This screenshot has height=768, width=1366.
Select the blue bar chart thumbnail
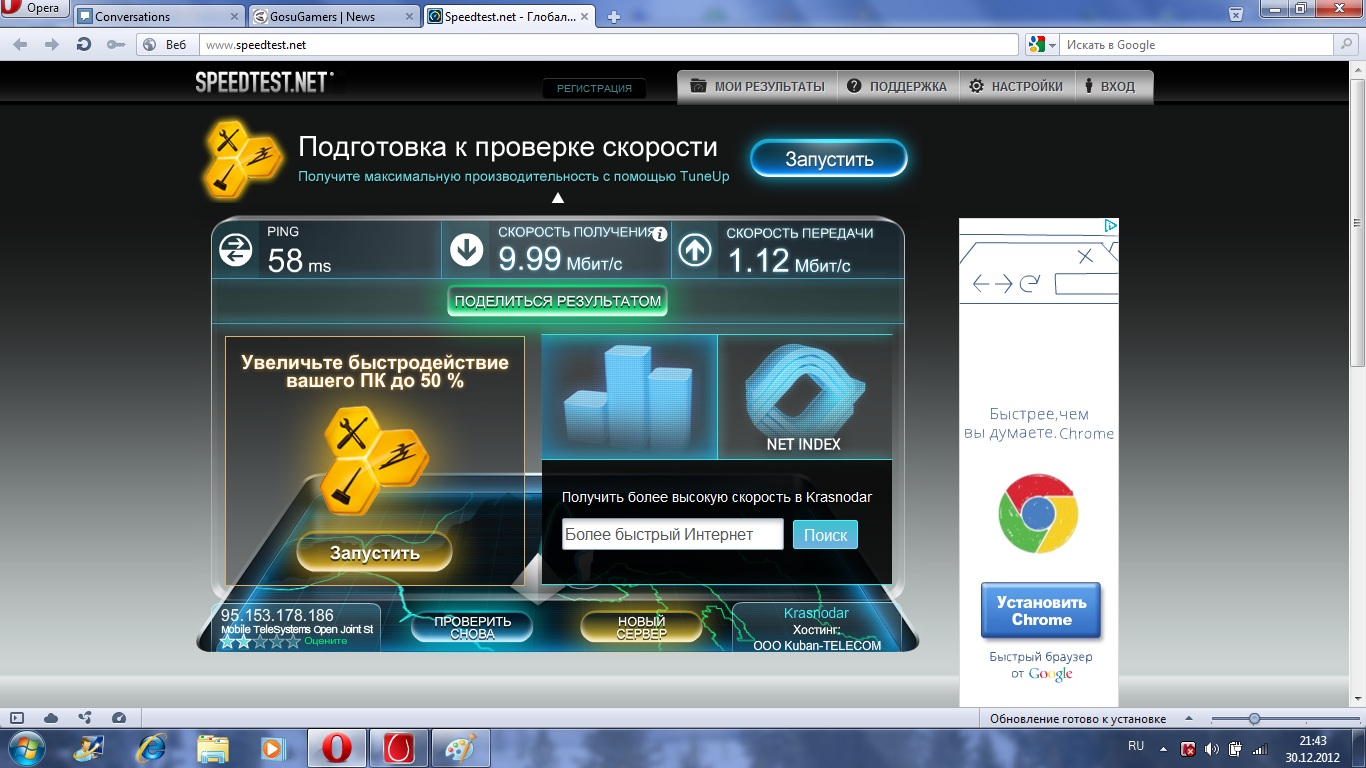pos(629,396)
